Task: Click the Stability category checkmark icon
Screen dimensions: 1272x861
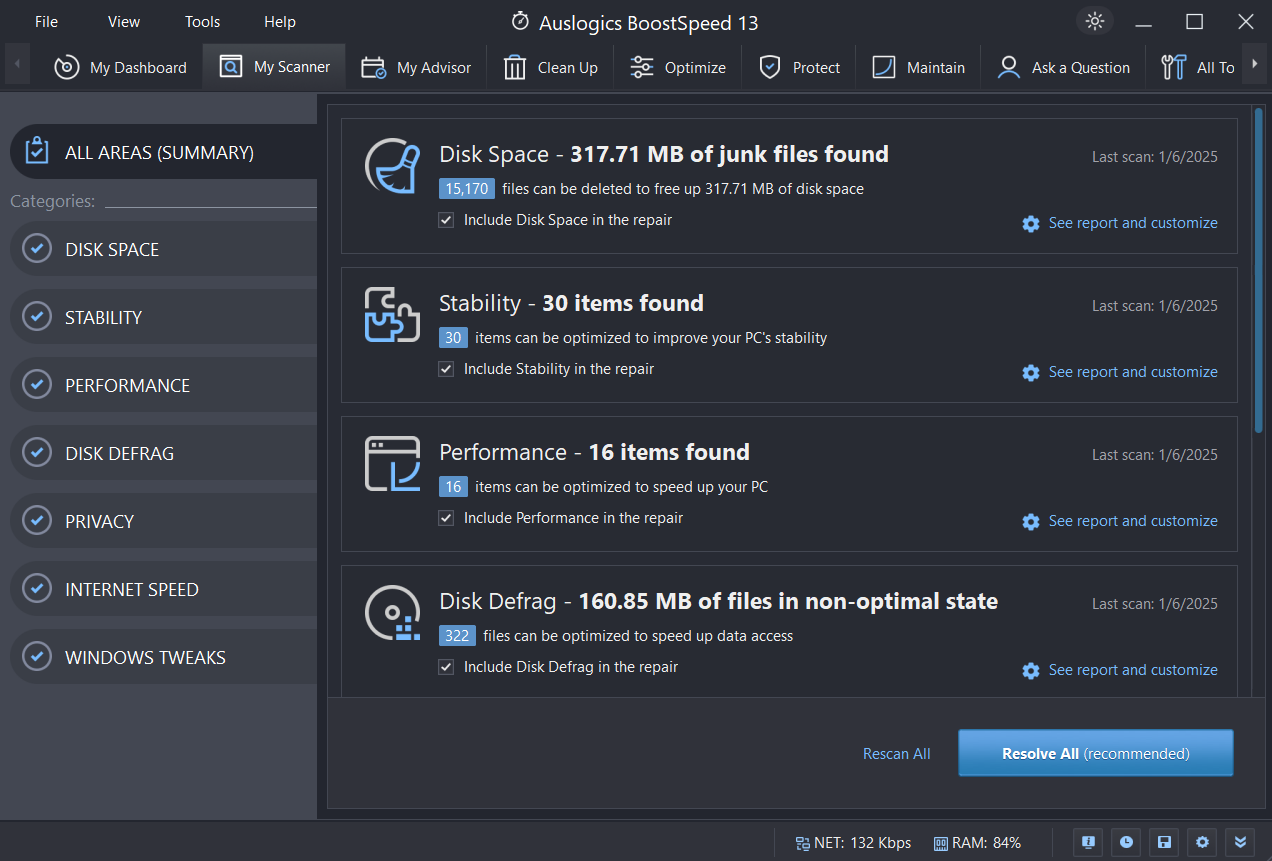Action: 37,317
